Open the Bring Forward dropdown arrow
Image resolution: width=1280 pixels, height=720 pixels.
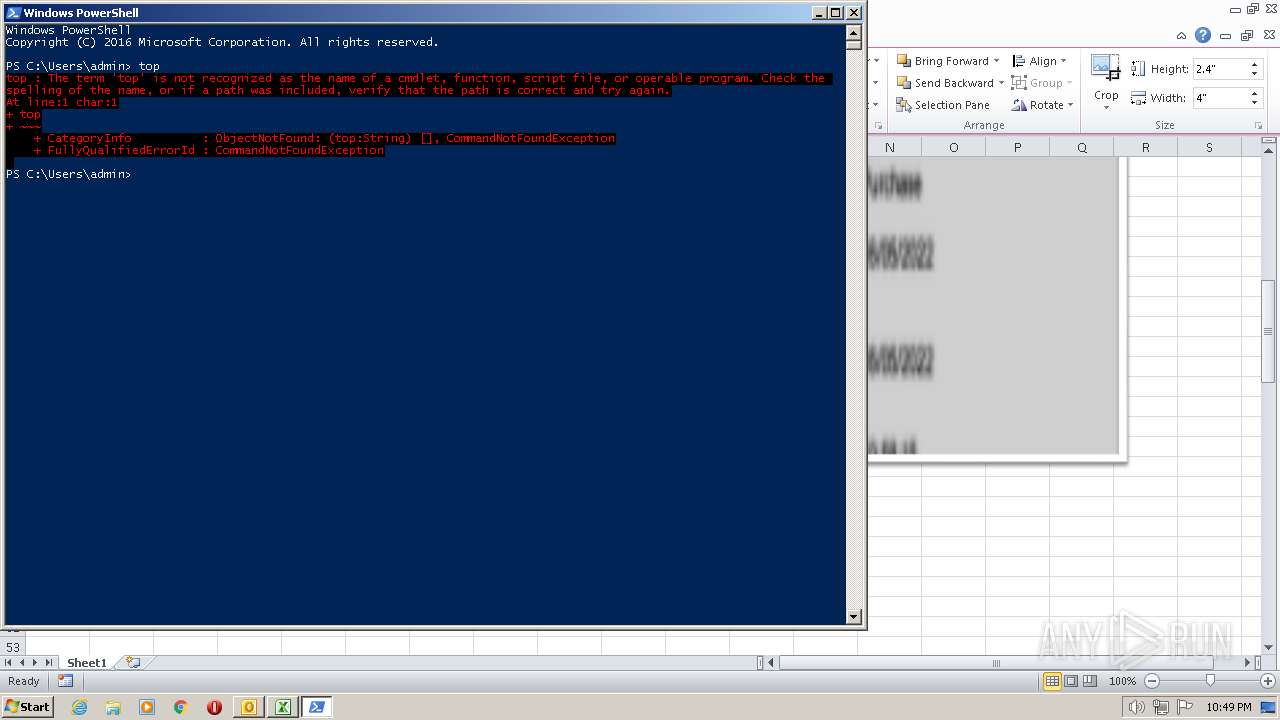pos(997,61)
